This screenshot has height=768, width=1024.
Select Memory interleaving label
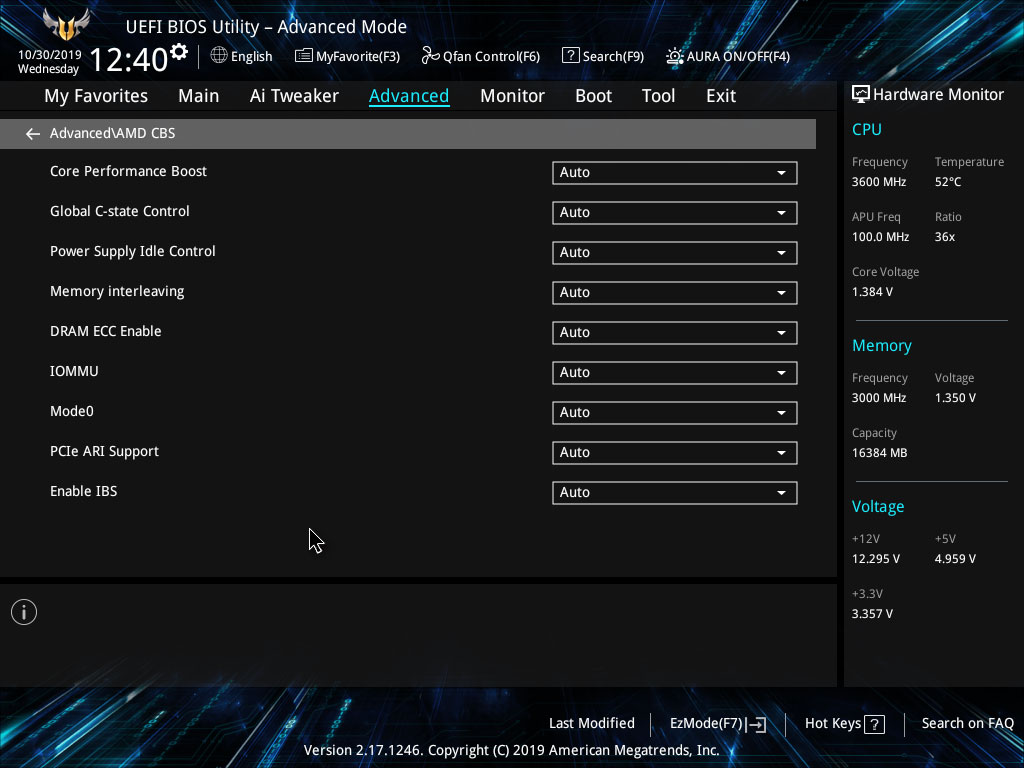tap(117, 291)
